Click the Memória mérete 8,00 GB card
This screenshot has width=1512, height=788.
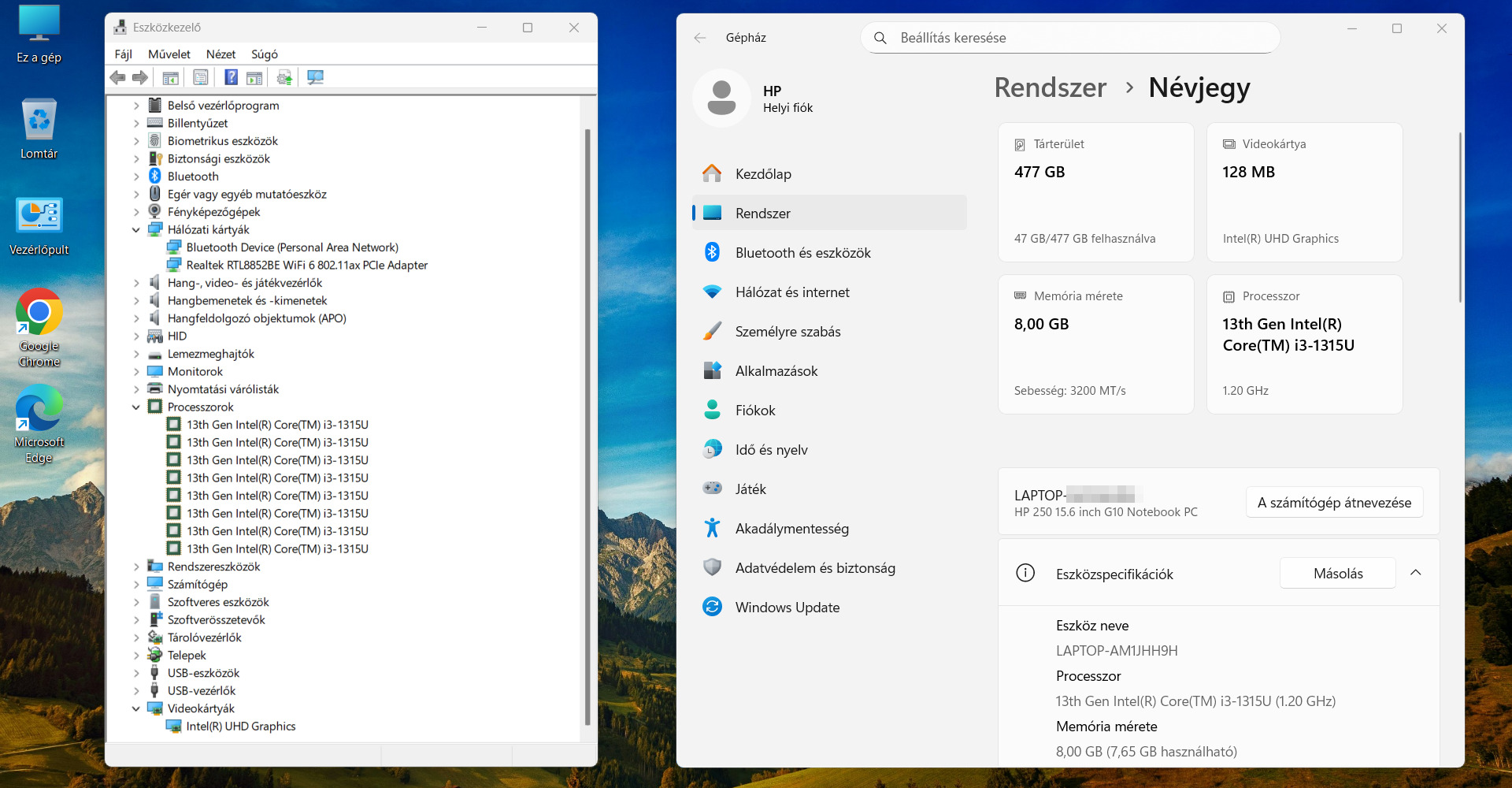(x=1096, y=344)
